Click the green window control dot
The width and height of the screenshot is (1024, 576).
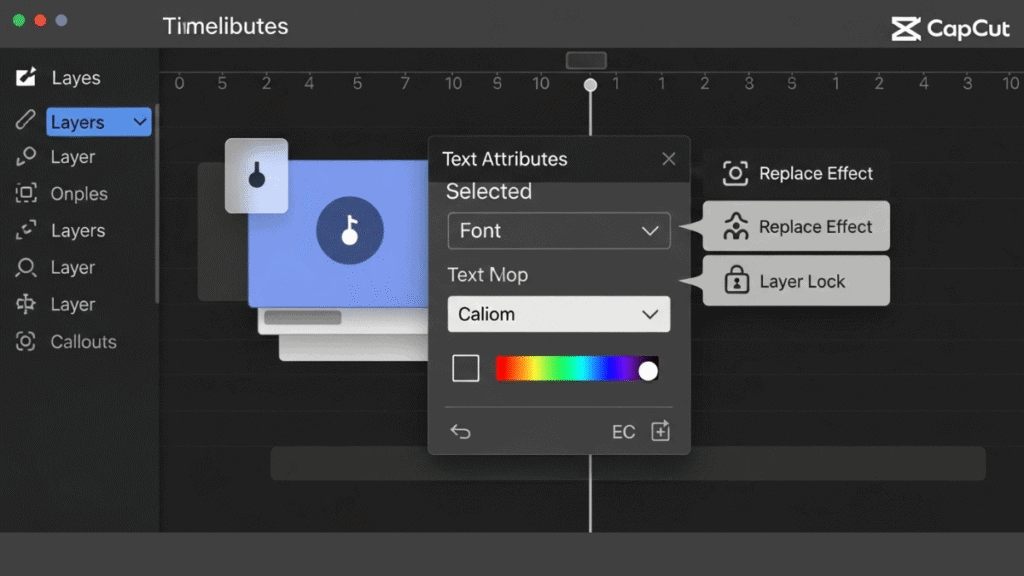point(19,20)
